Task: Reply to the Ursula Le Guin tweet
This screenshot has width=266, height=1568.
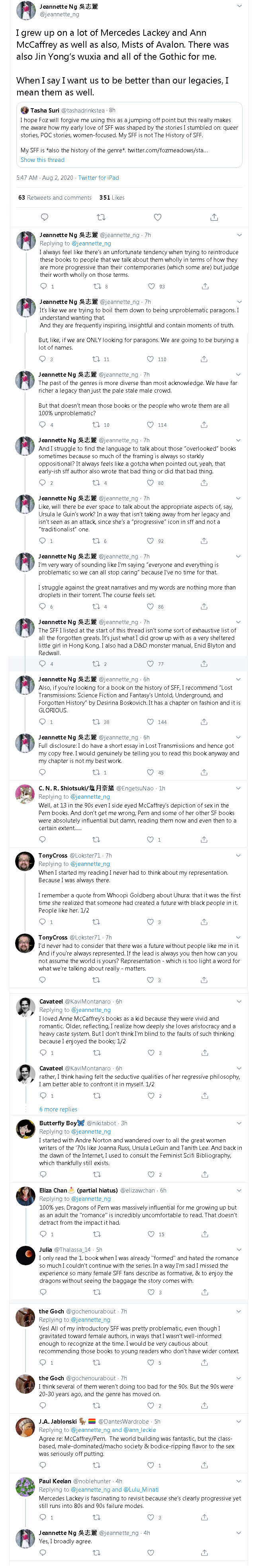Action: click(x=43, y=541)
